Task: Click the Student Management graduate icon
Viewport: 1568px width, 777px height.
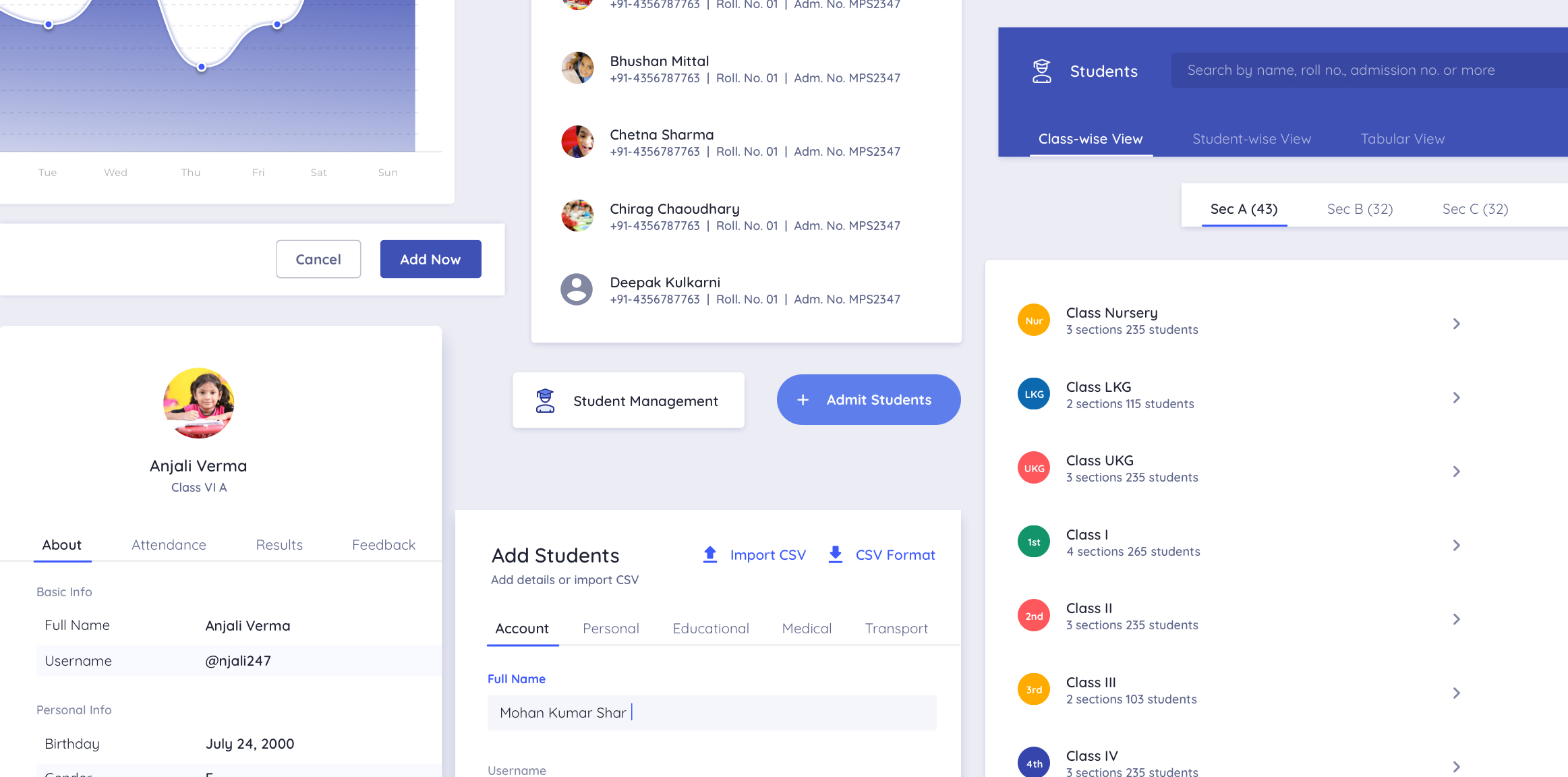Action: (x=545, y=401)
